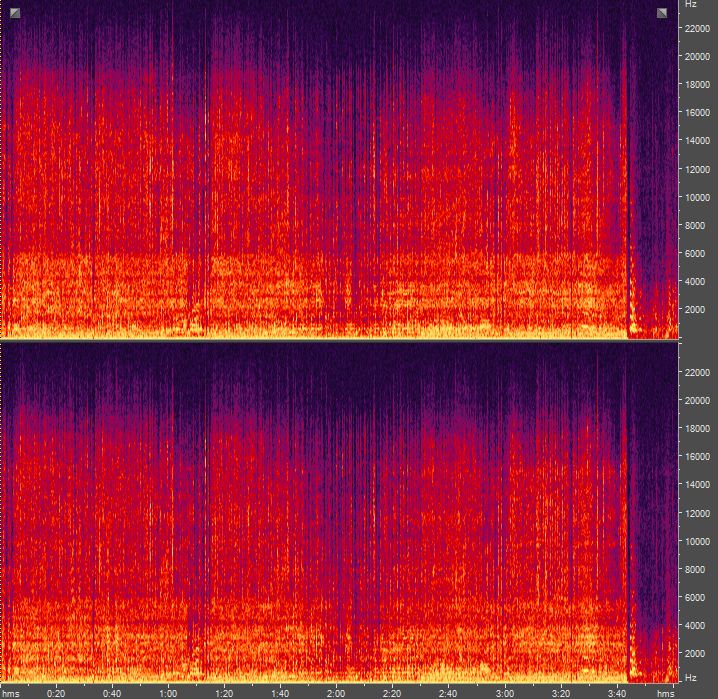Click 18000 on the lower channel frequency scale
Viewport: 718px width, 699px height.
697,428
